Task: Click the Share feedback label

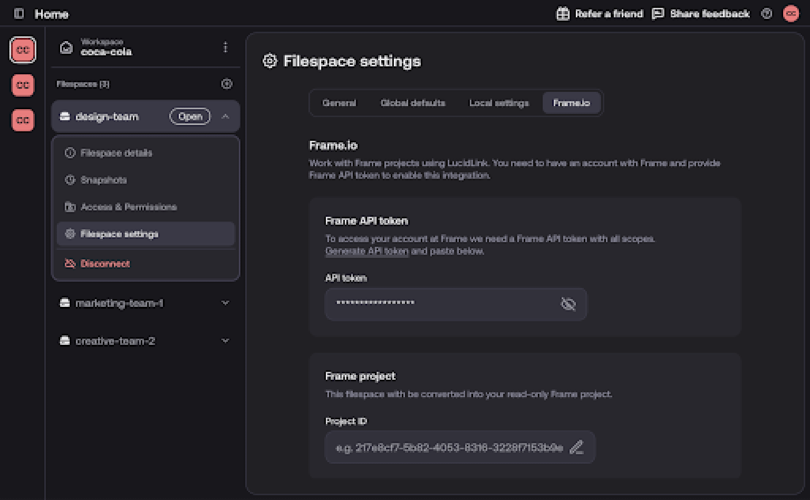Action: [x=710, y=13]
